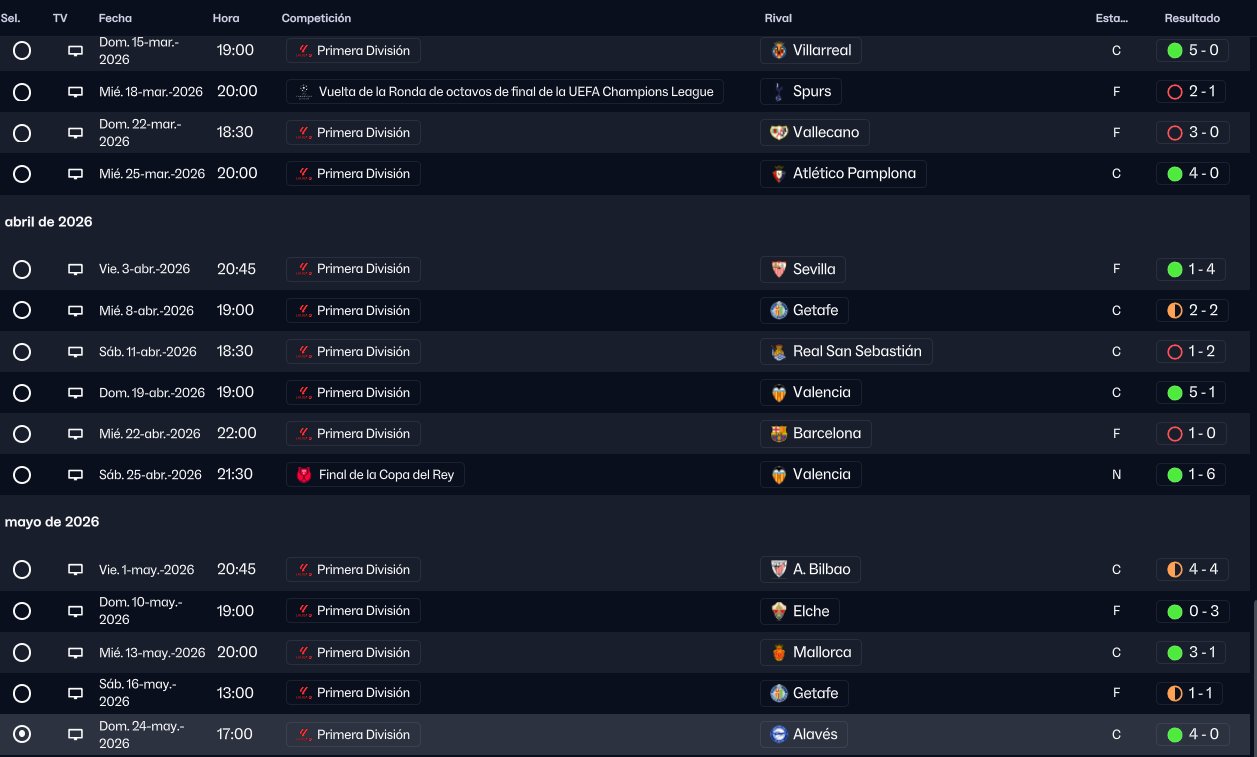Open the Real San Sebastián rival link
The width and height of the screenshot is (1257, 757).
846,351
